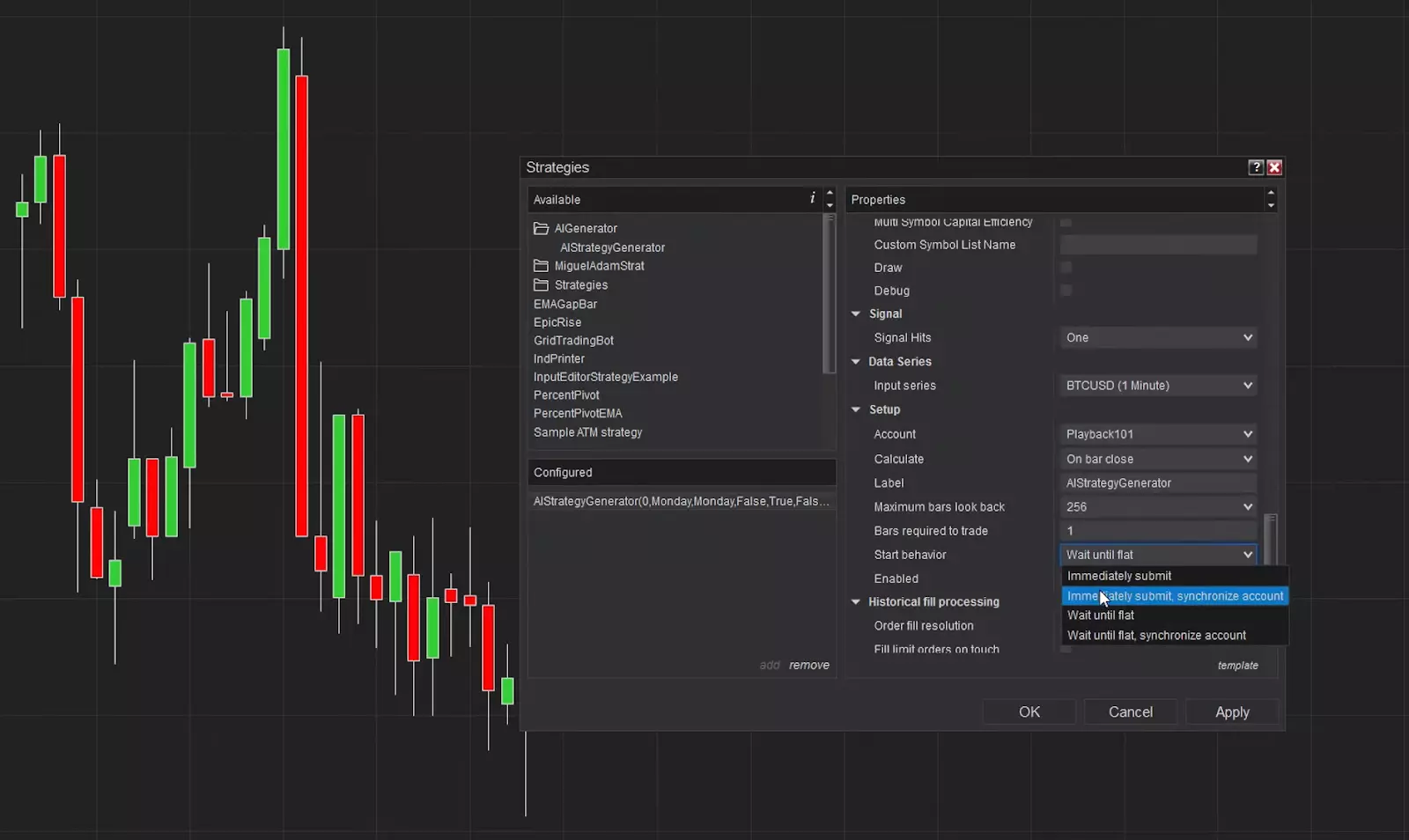Collapse the Setup section
1409x840 pixels.
point(856,409)
